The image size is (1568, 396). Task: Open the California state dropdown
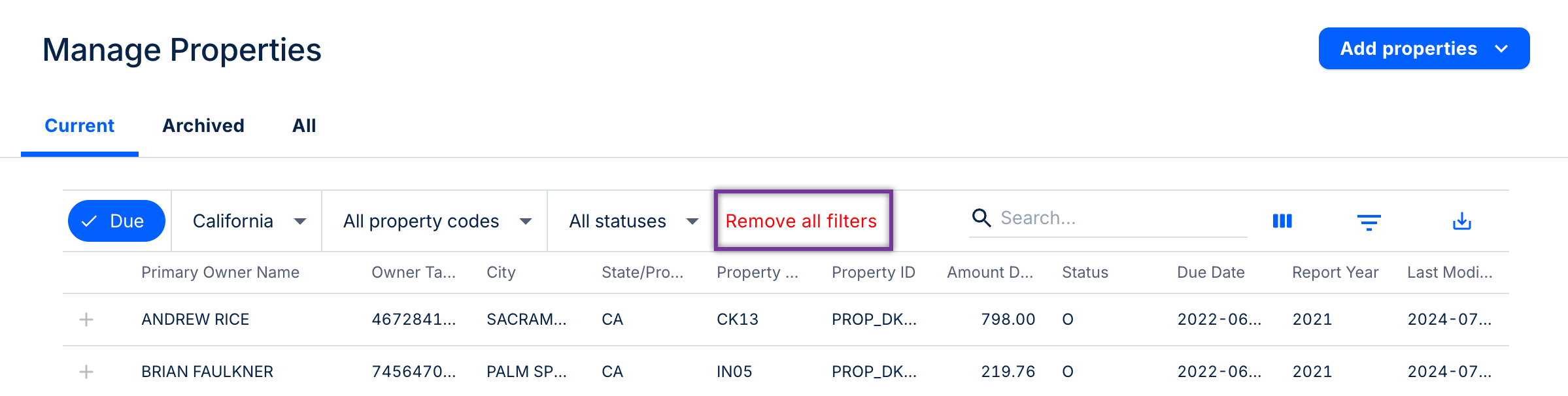point(248,221)
